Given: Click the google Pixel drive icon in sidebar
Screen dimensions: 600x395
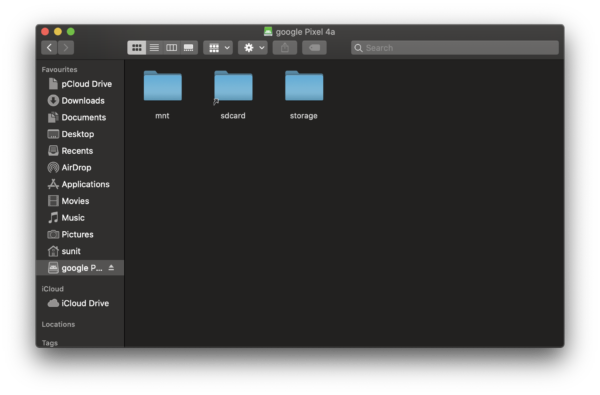Looking at the screenshot, I should pyautogui.click(x=53, y=268).
